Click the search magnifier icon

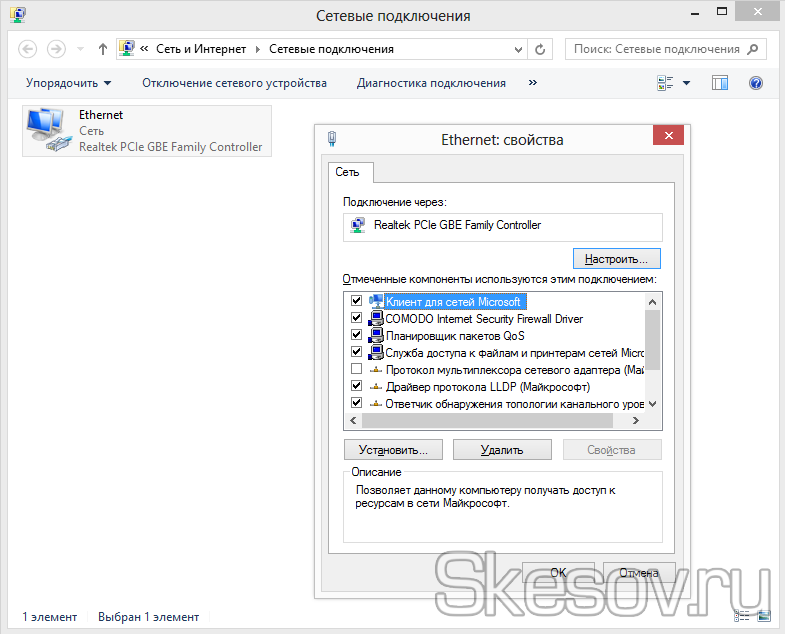752,49
